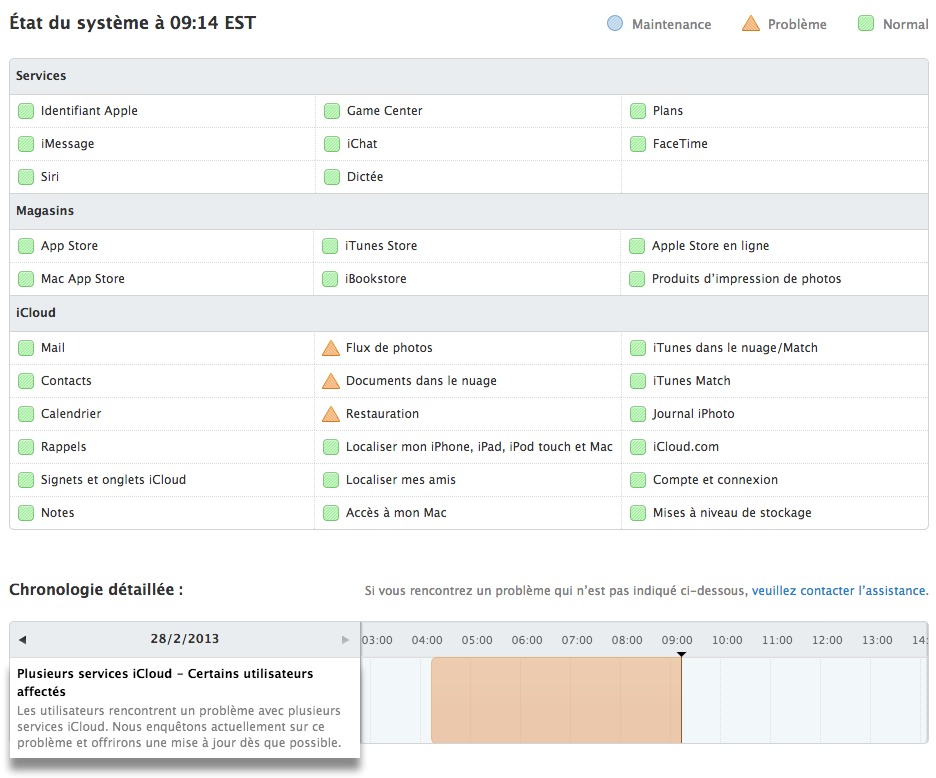Click the Restauration service label
The image size is (936, 778).
tap(383, 413)
